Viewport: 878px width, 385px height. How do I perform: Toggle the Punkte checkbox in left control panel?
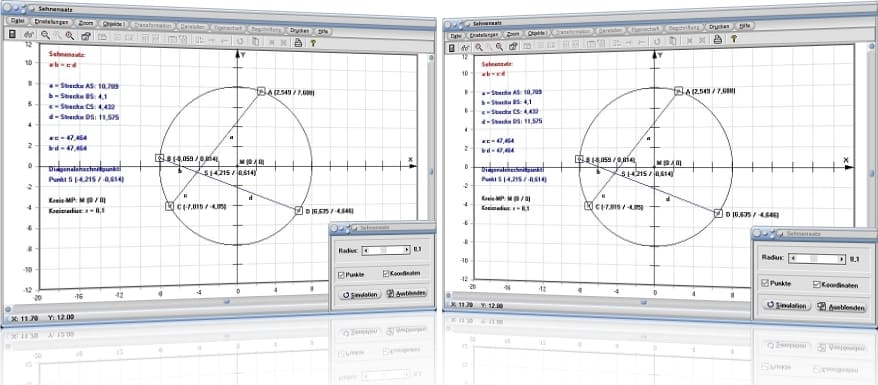click(x=342, y=274)
